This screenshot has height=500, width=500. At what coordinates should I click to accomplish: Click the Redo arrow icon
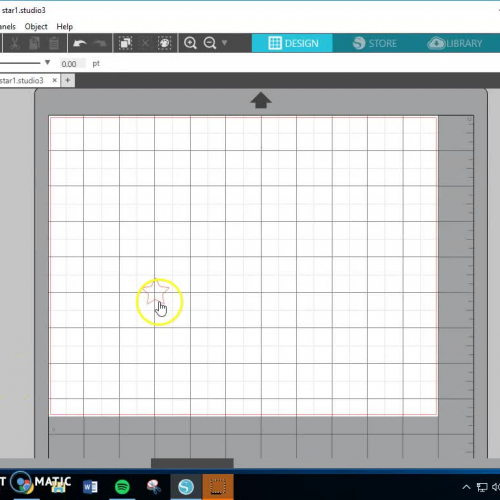pyautogui.click(x=100, y=43)
